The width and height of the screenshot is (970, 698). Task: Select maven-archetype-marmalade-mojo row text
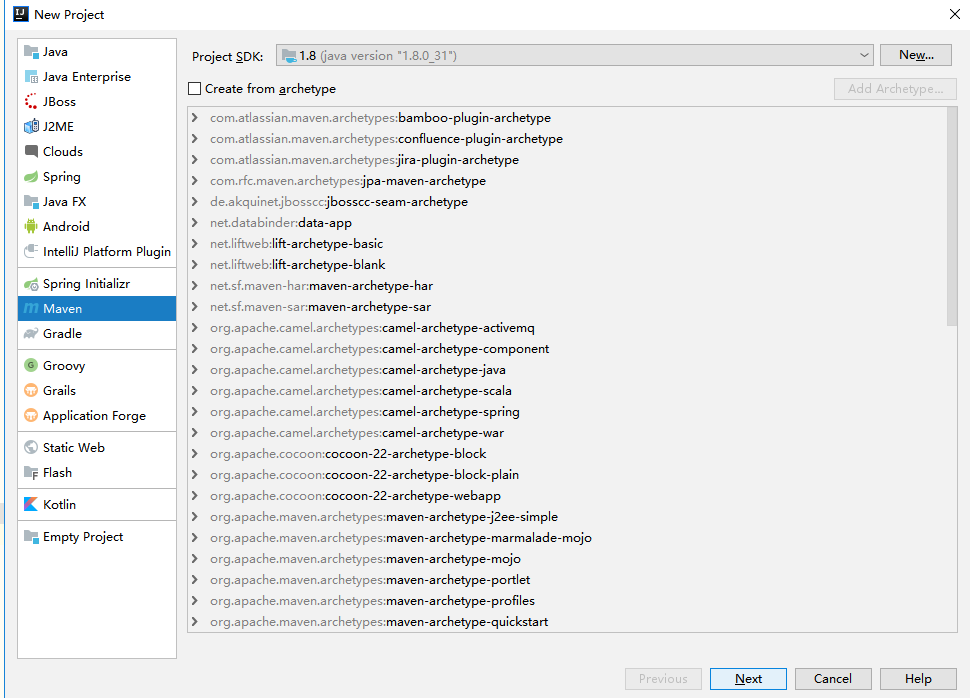401,538
